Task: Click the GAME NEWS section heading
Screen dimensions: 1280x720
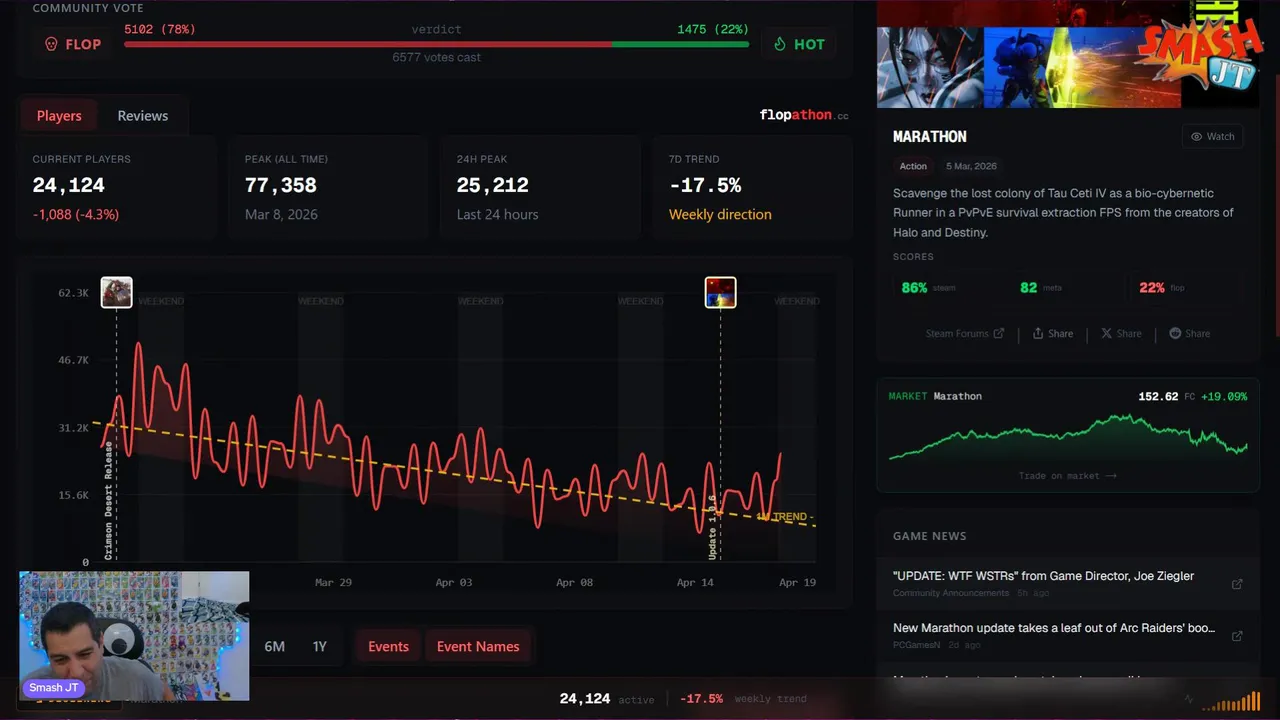Action: pyautogui.click(x=930, y=536)
